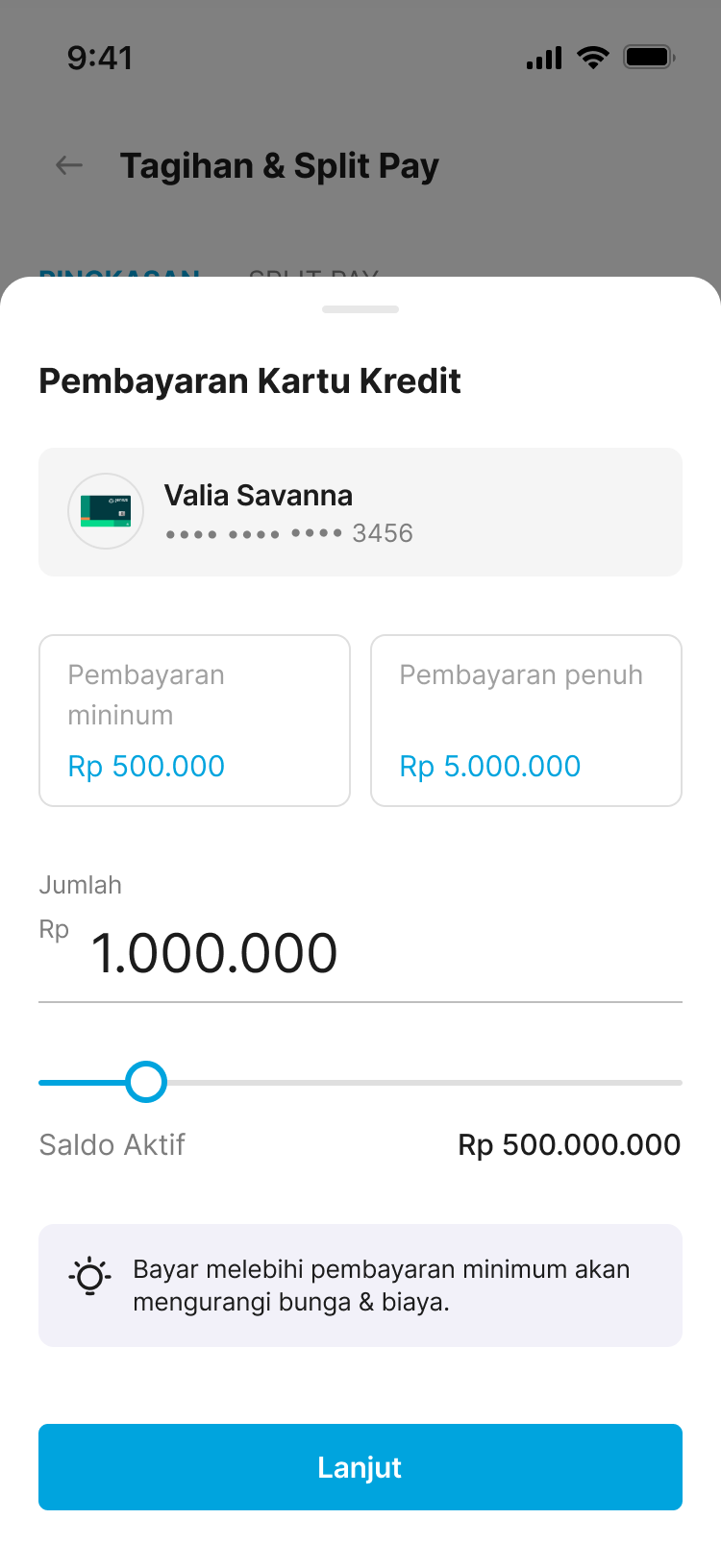Switch to the Ringkasan tab
The image size is (721, 1568).
pyautogui.click(x=119, y=275)
